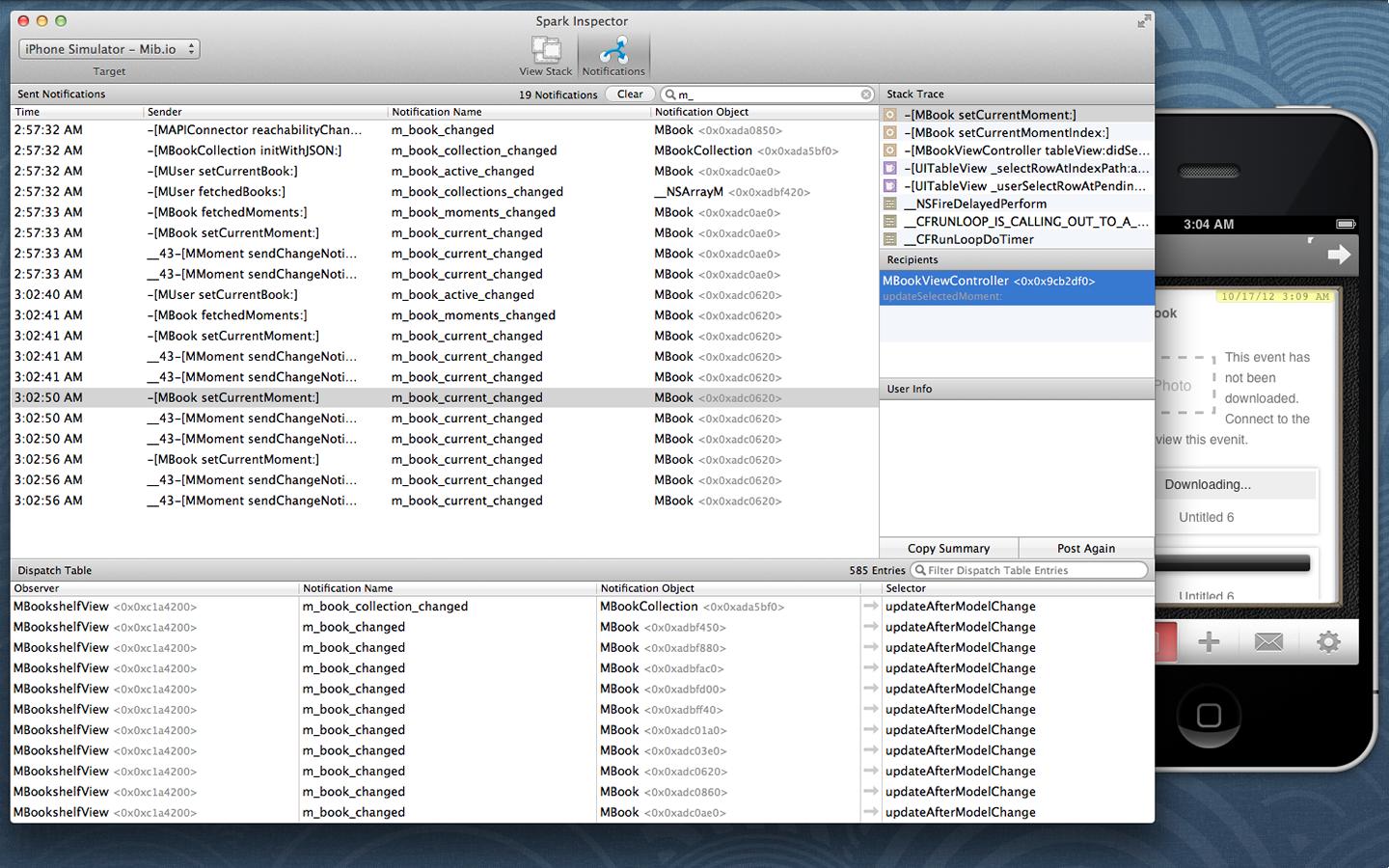Click arrow icon in MBookCollection dispatch row
1389x868 pixels.
[x=871, y=607]
